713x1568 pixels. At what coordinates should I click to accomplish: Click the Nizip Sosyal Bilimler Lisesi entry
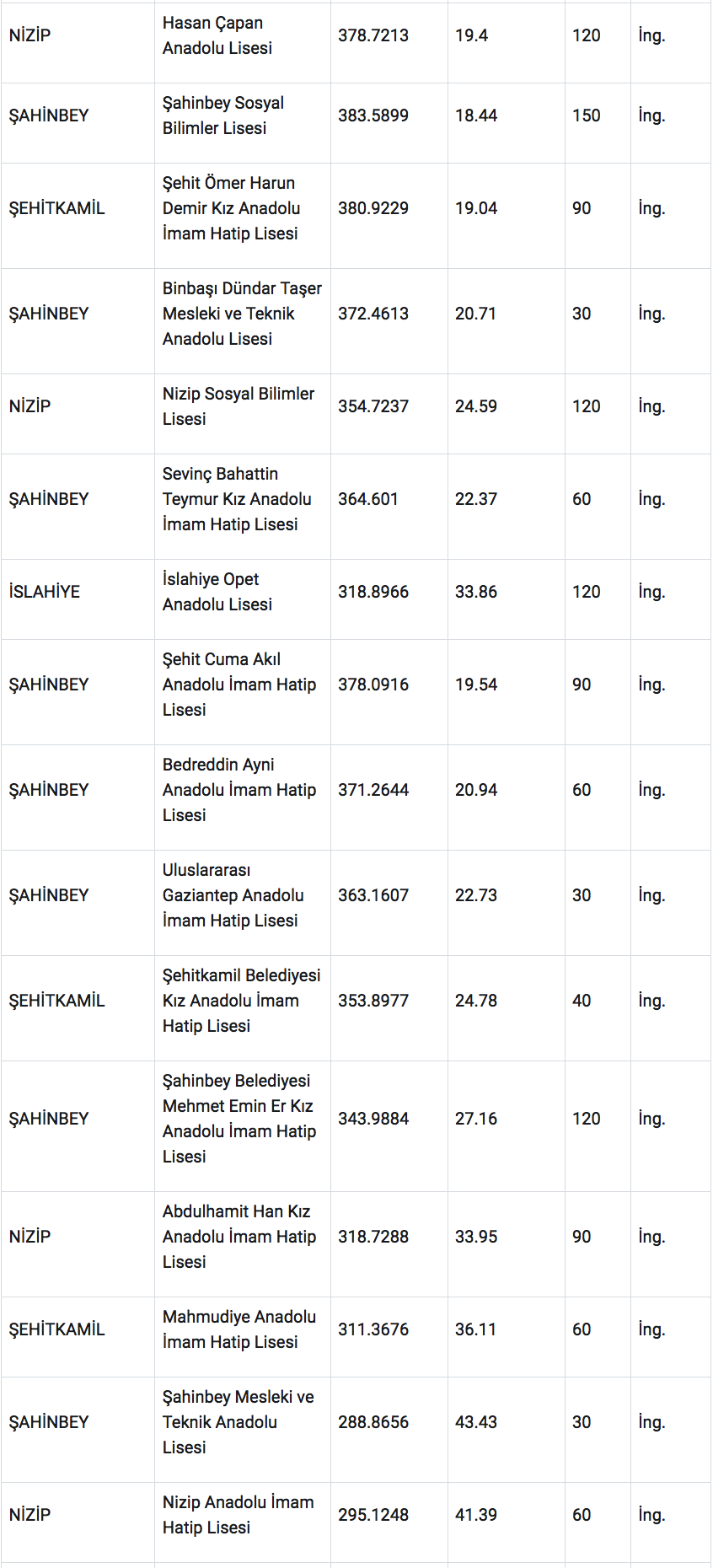239,406
